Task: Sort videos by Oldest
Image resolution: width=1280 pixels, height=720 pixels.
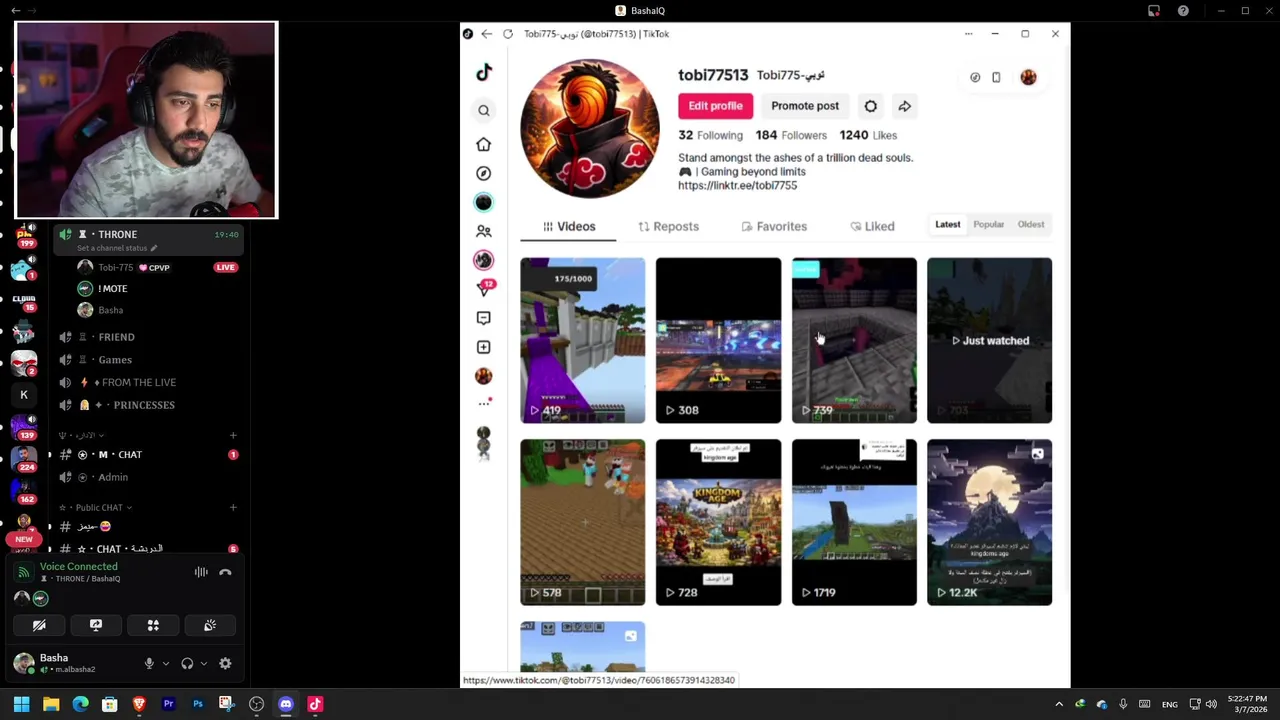Action: pyautogui.click(x=1031, y=225)
